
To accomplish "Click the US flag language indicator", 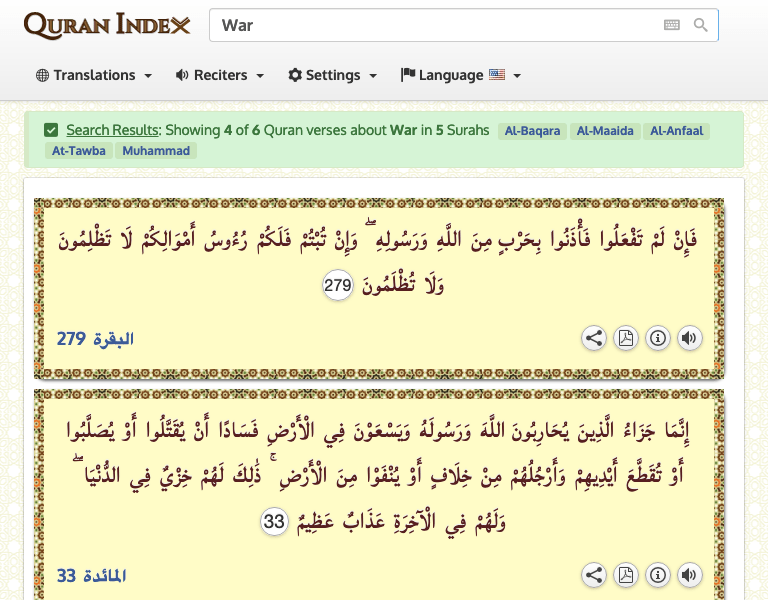I will (497, 74).
